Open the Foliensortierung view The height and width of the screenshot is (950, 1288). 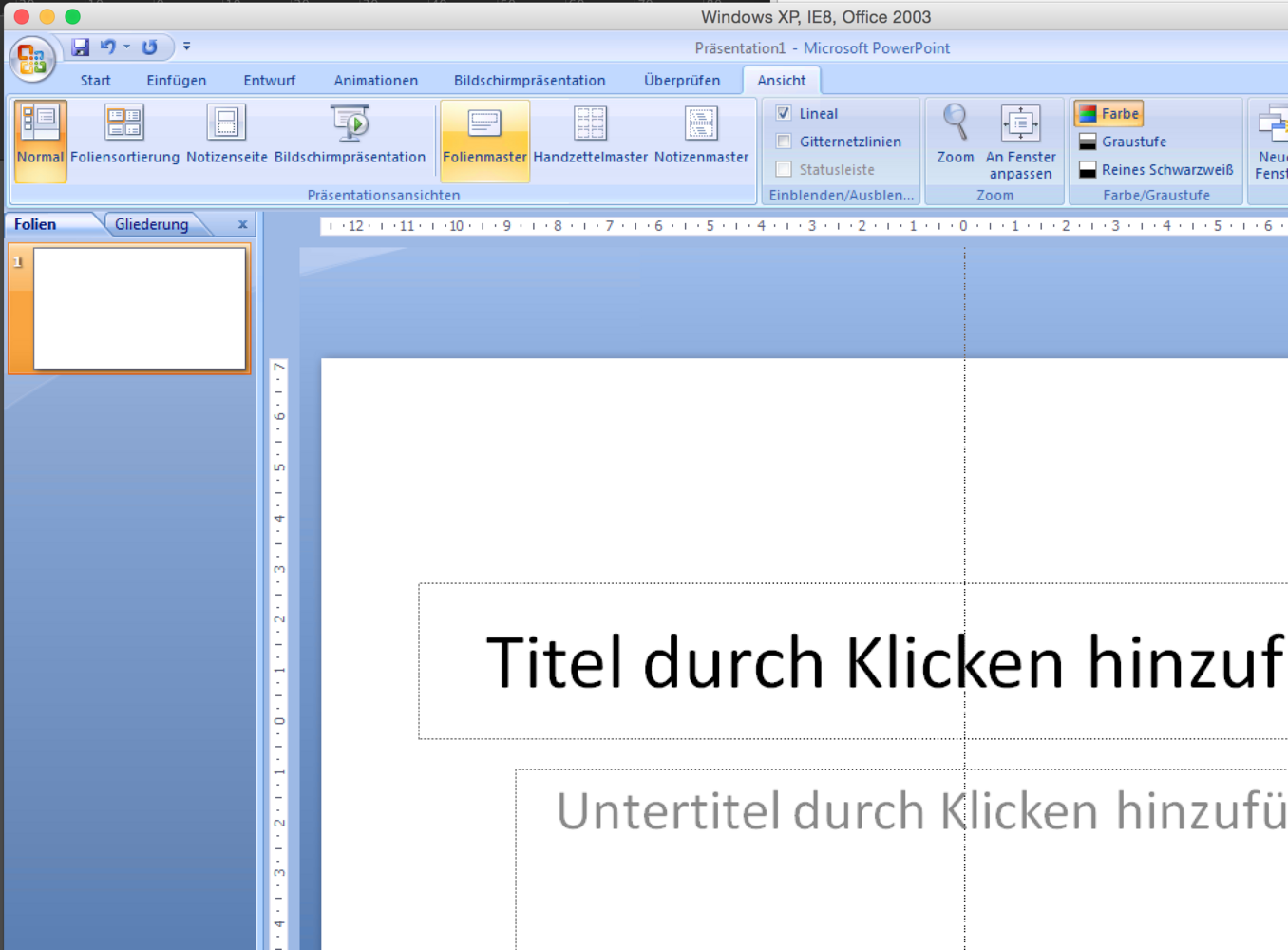(124, 135)
